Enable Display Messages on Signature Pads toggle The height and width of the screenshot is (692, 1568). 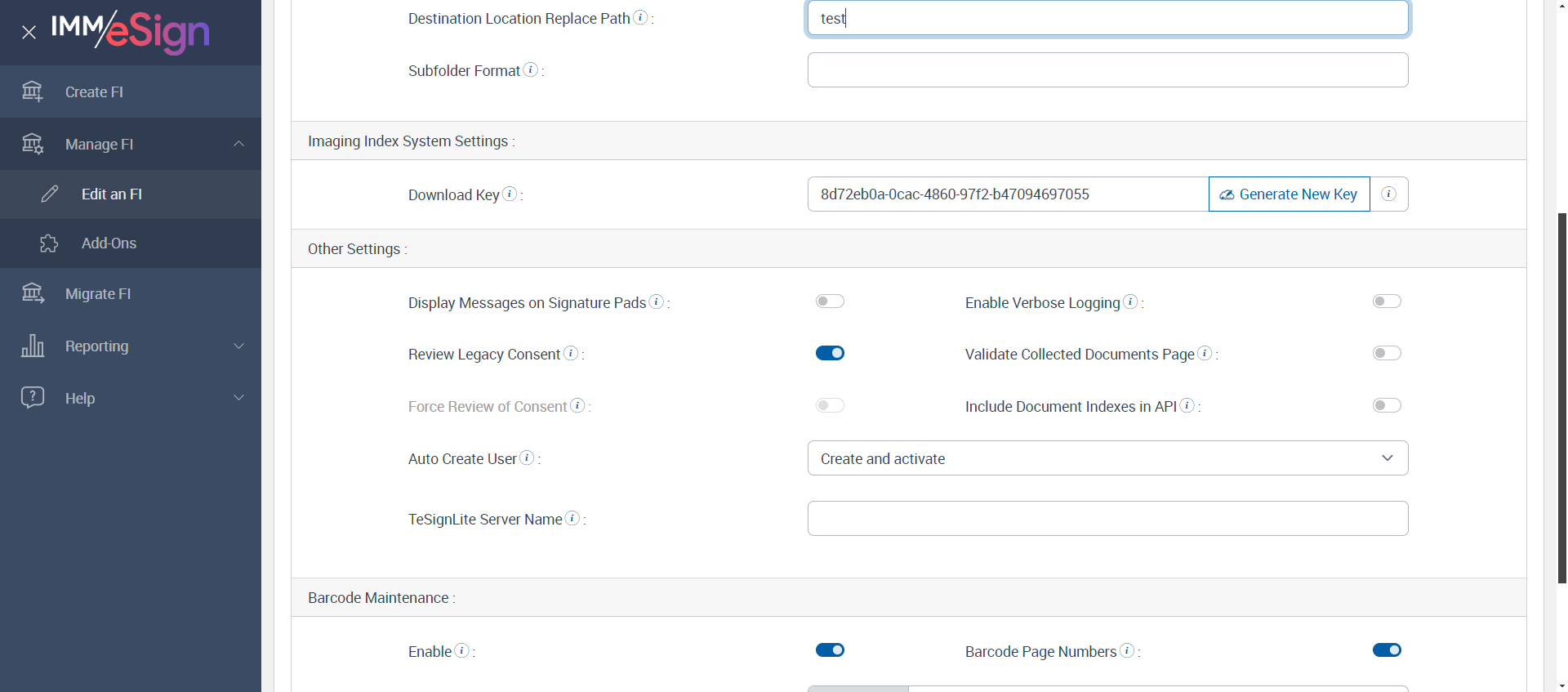click(x=830, y=301)
